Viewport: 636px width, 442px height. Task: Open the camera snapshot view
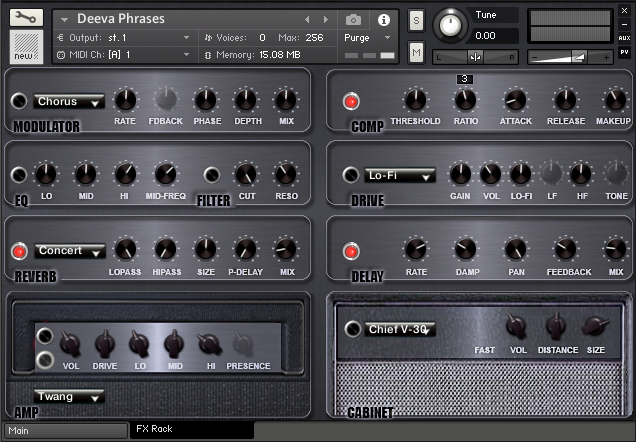(353, 19)
